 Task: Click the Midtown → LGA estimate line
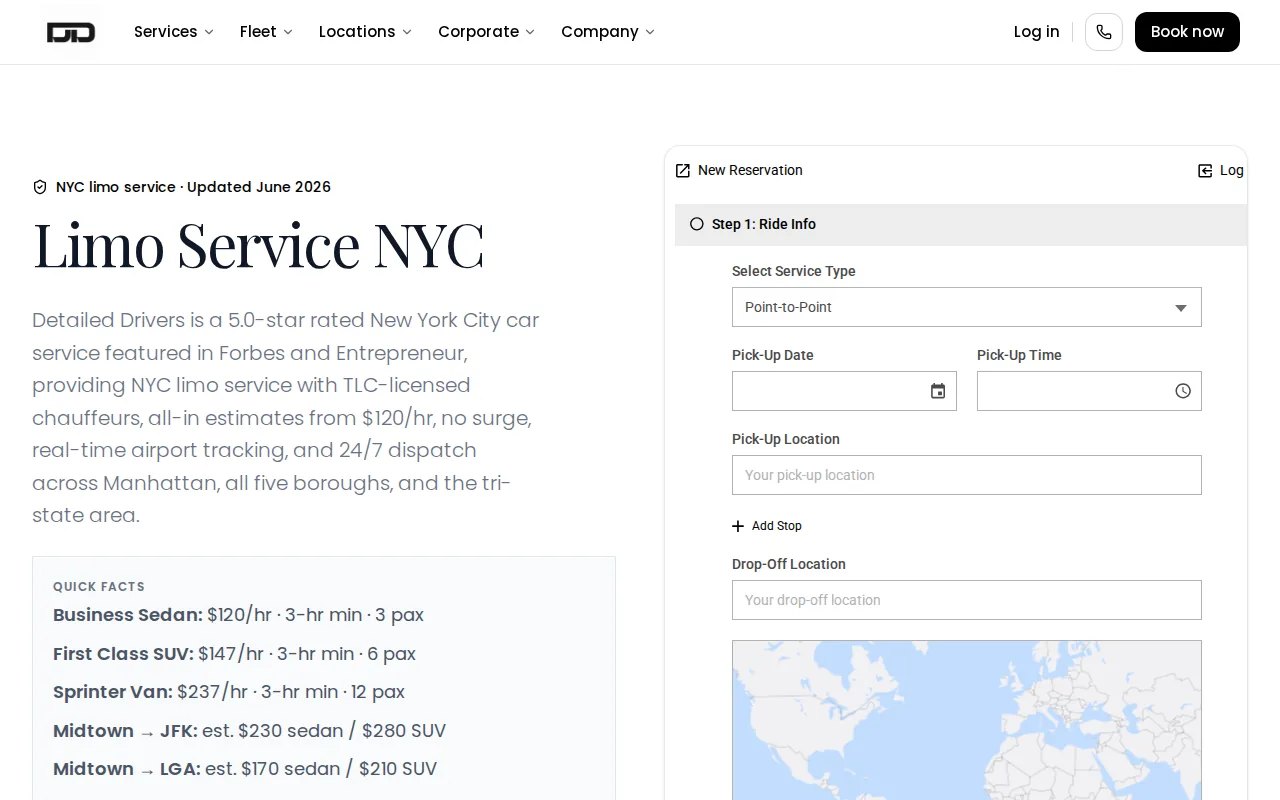coord(245,769)
